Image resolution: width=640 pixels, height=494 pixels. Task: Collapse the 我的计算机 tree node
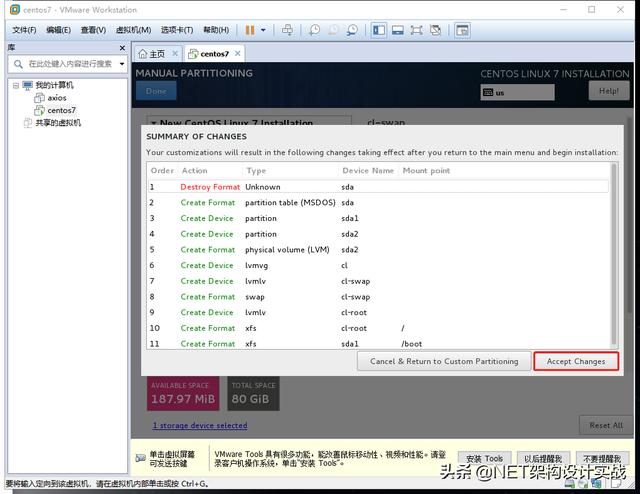[16, 85]
